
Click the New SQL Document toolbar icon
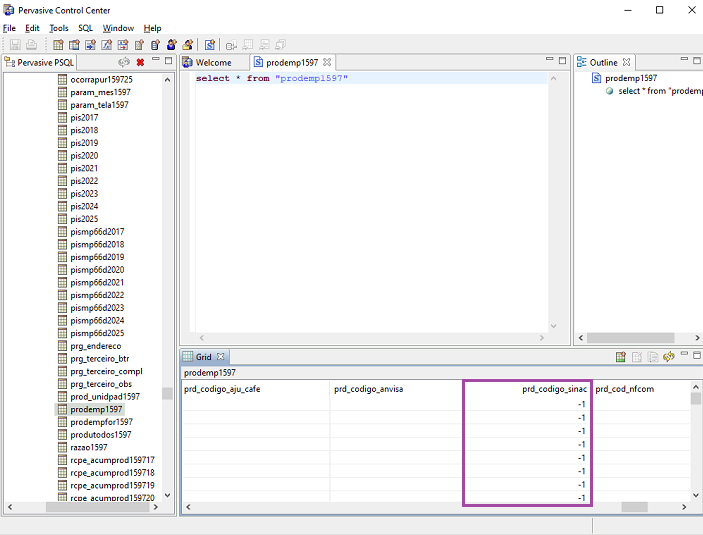tap(210, 45)
